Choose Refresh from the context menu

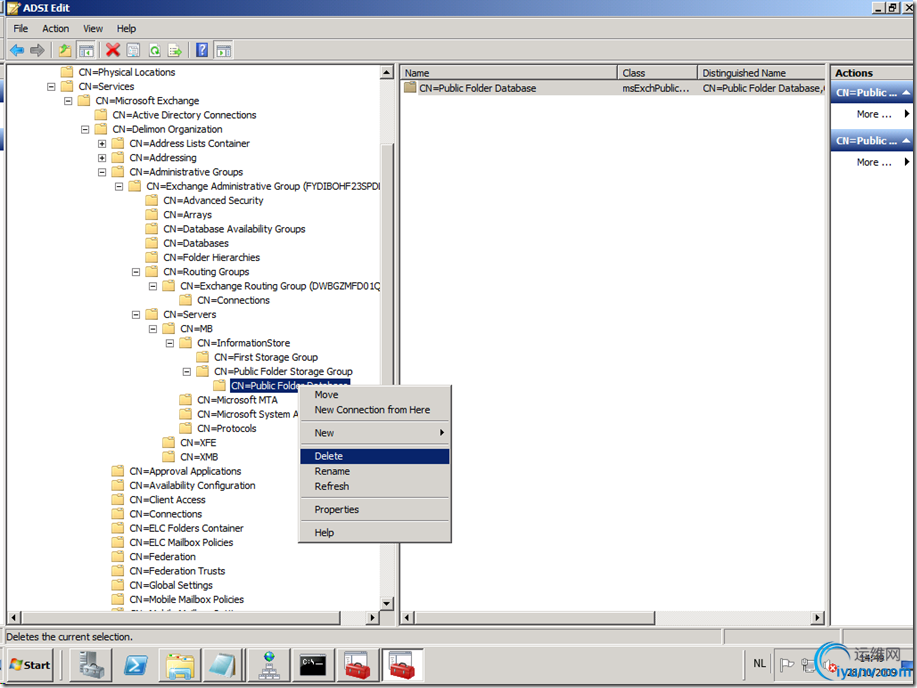375,487
